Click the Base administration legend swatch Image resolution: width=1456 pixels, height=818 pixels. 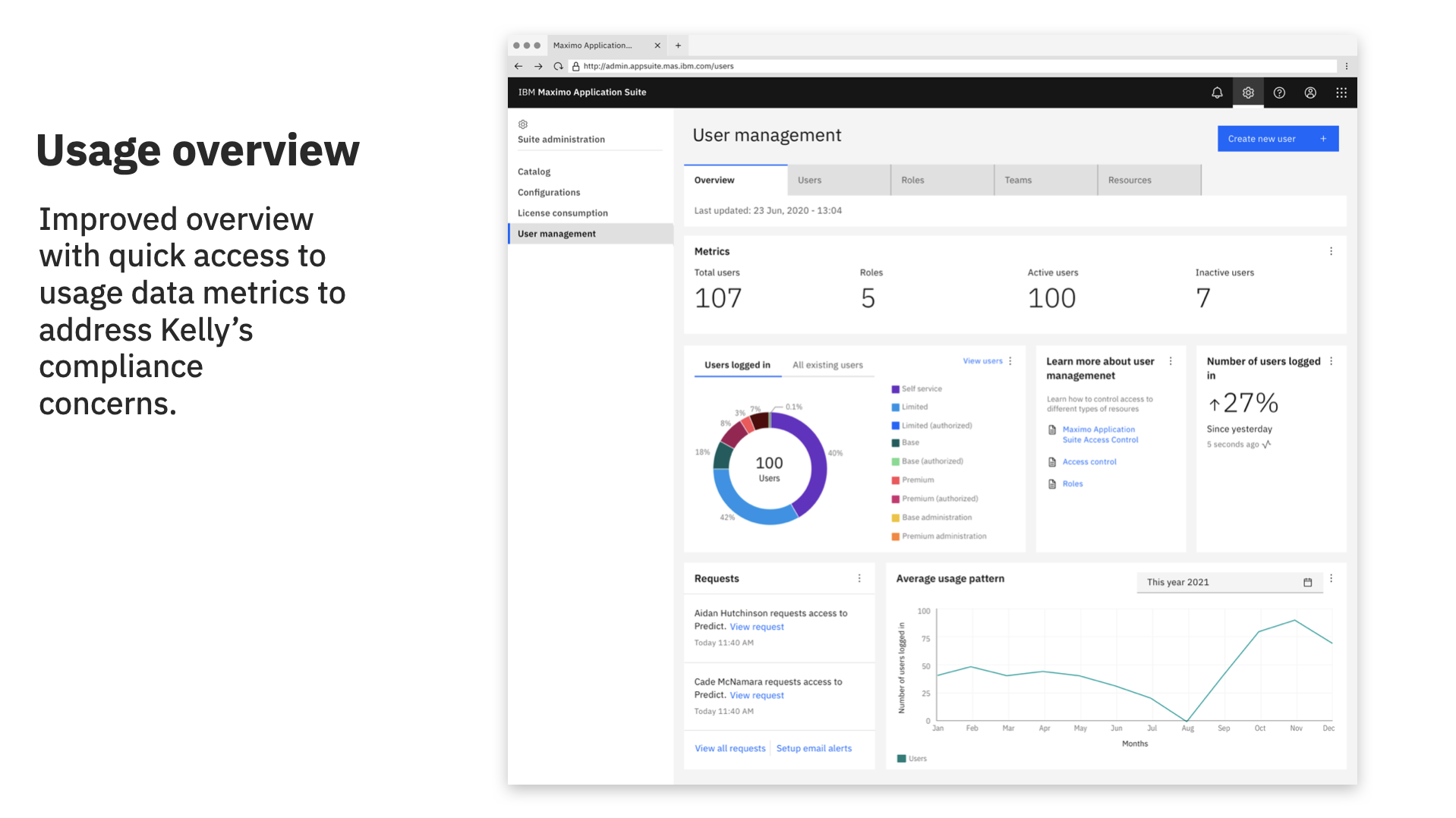pyautogui.click(x=896, y=518)
